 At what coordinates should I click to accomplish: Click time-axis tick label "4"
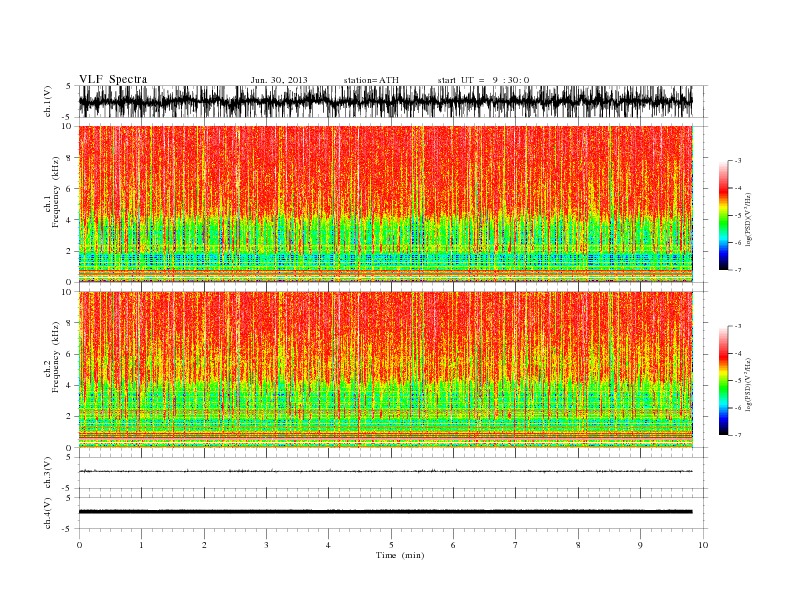click(328, 545)
